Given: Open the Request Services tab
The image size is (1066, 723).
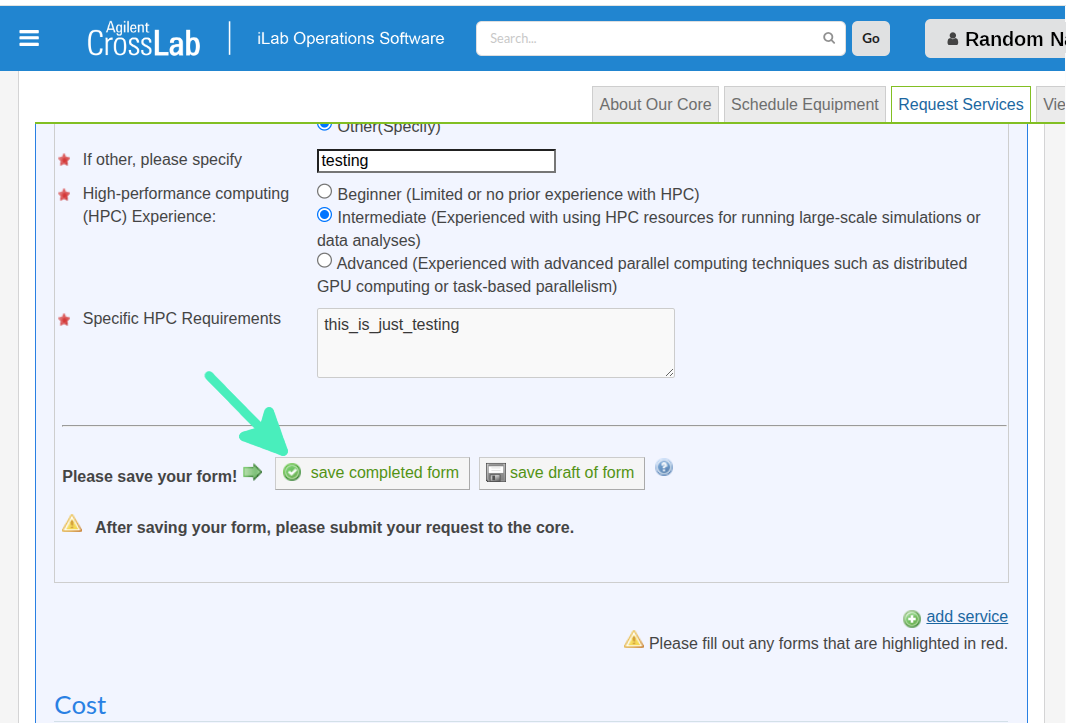Looking at the screenshot, I should (960, 104).
